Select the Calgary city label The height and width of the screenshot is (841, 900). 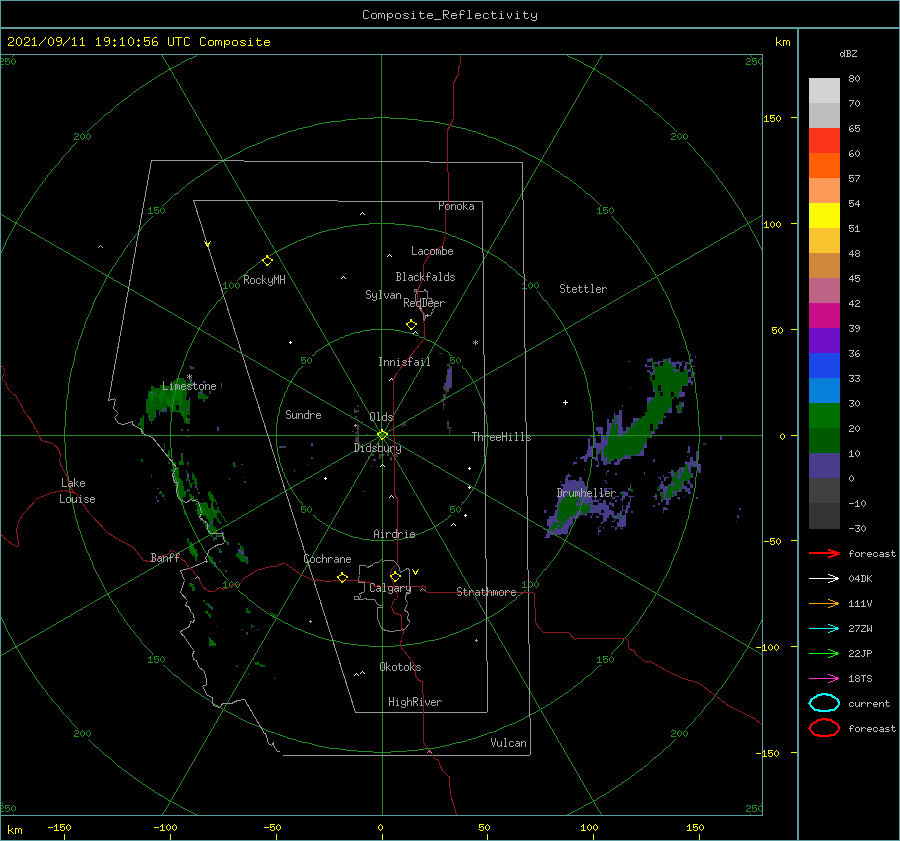tap(390, 588)
